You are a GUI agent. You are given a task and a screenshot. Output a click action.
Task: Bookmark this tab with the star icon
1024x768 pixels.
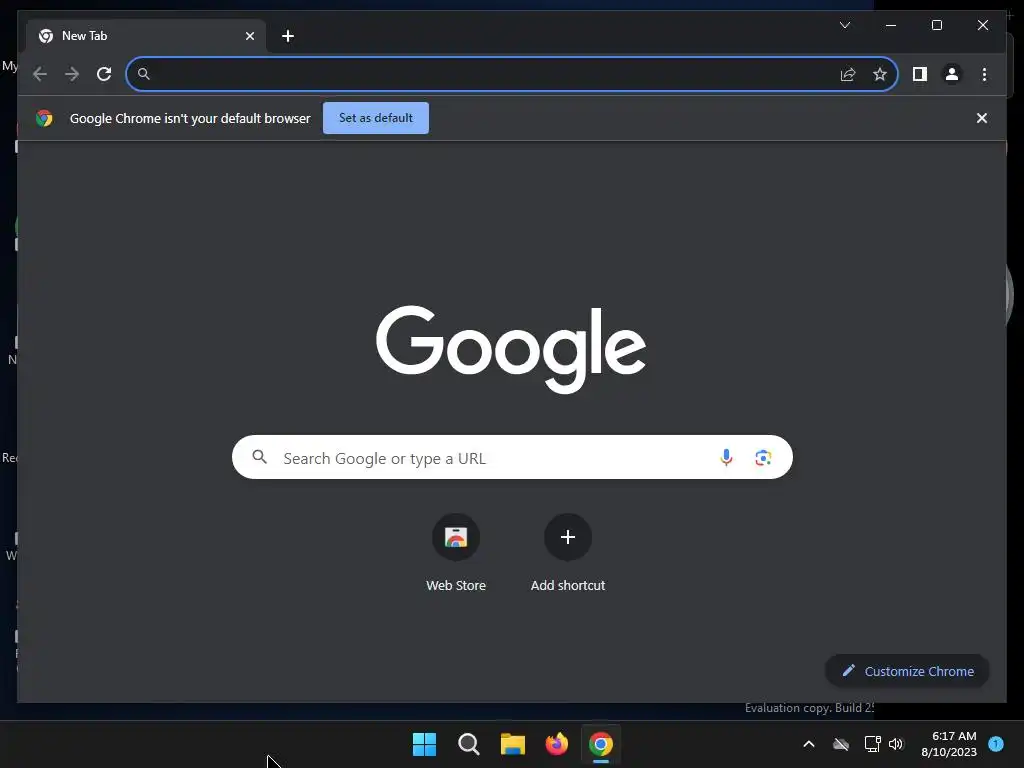tap(880, 74)
